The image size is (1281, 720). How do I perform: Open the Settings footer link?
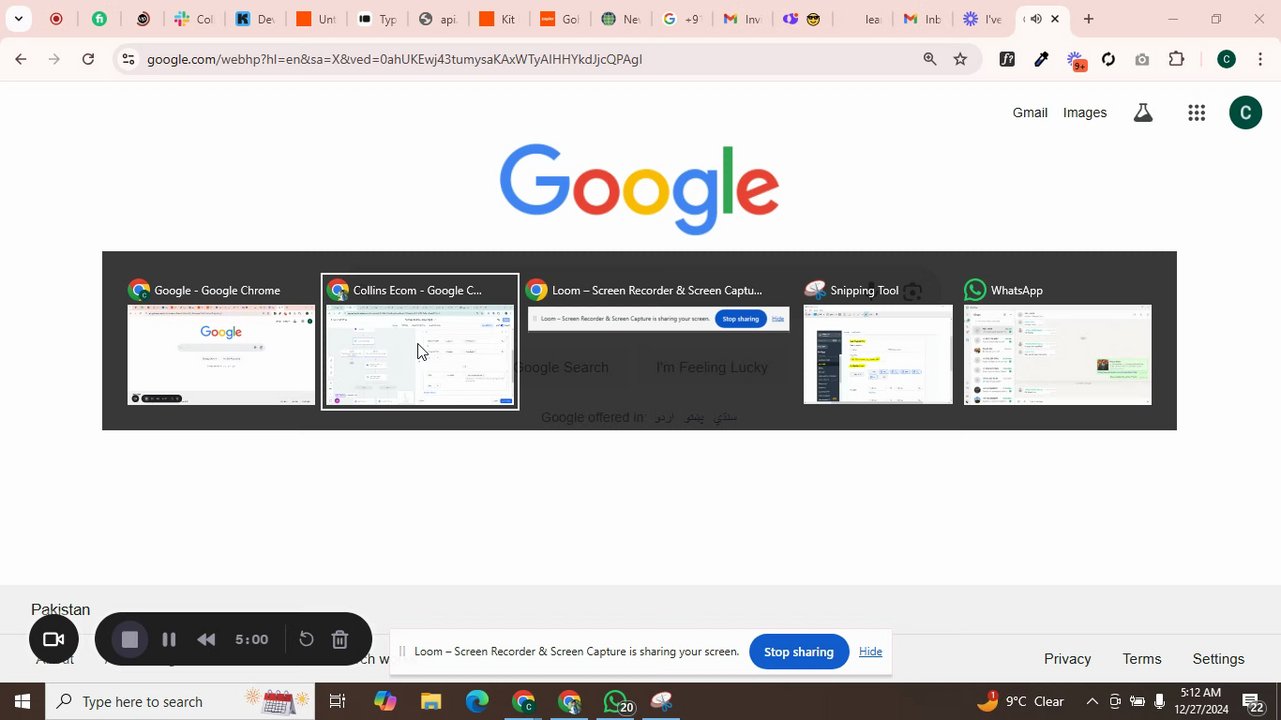[x=1219, y=659]
